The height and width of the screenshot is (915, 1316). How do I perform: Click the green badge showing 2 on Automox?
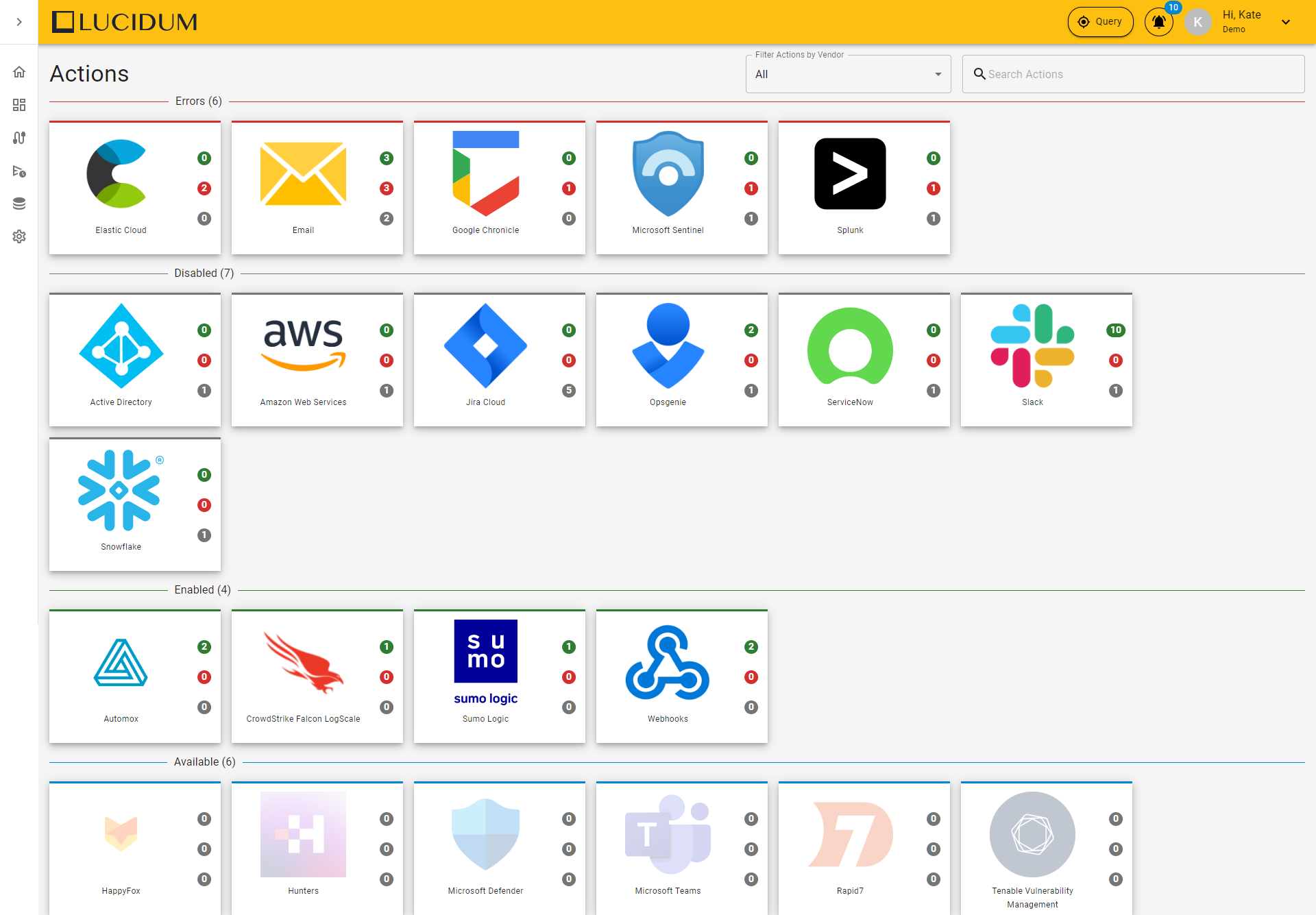204,647
